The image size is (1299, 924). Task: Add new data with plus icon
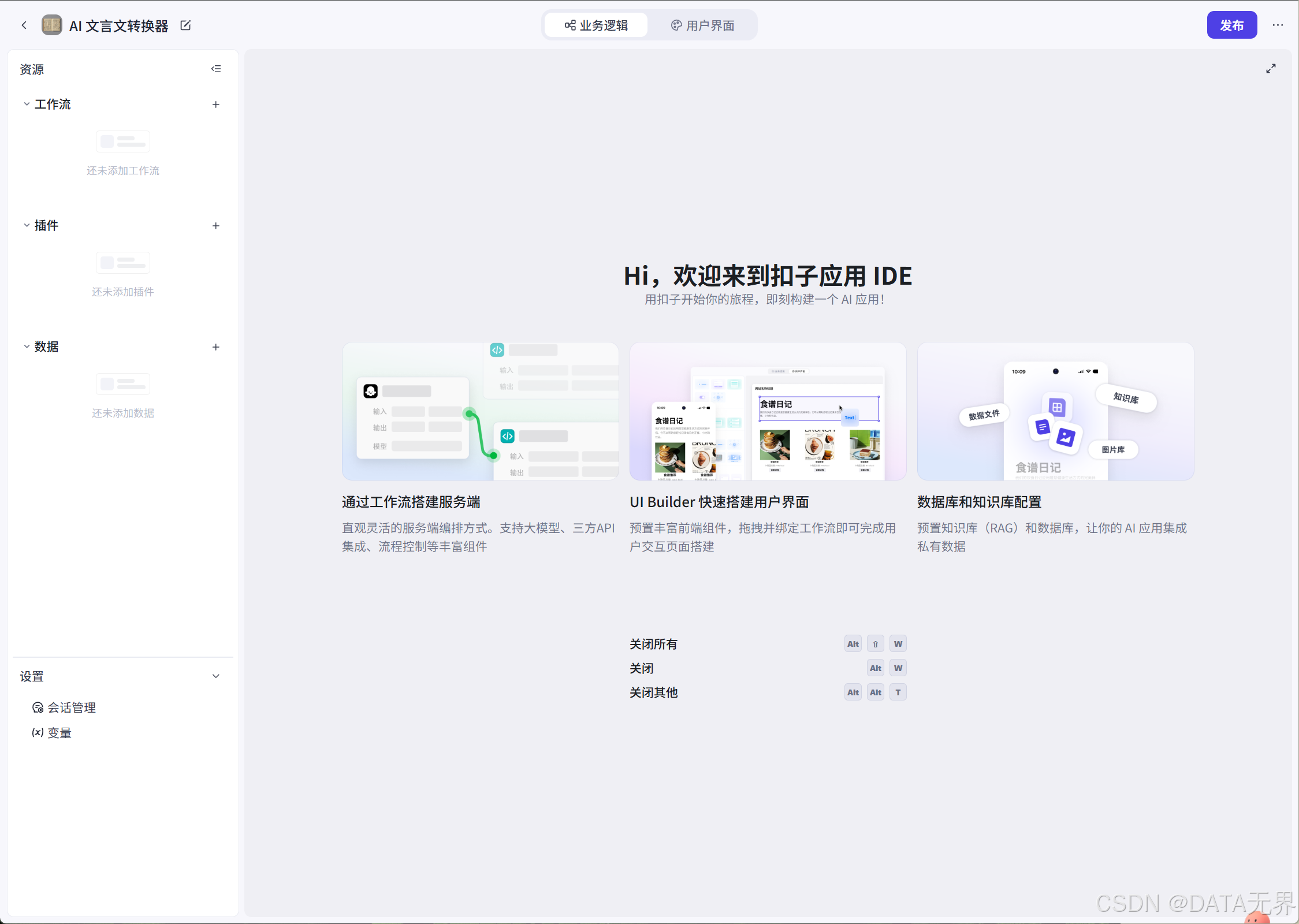(216, 347)
